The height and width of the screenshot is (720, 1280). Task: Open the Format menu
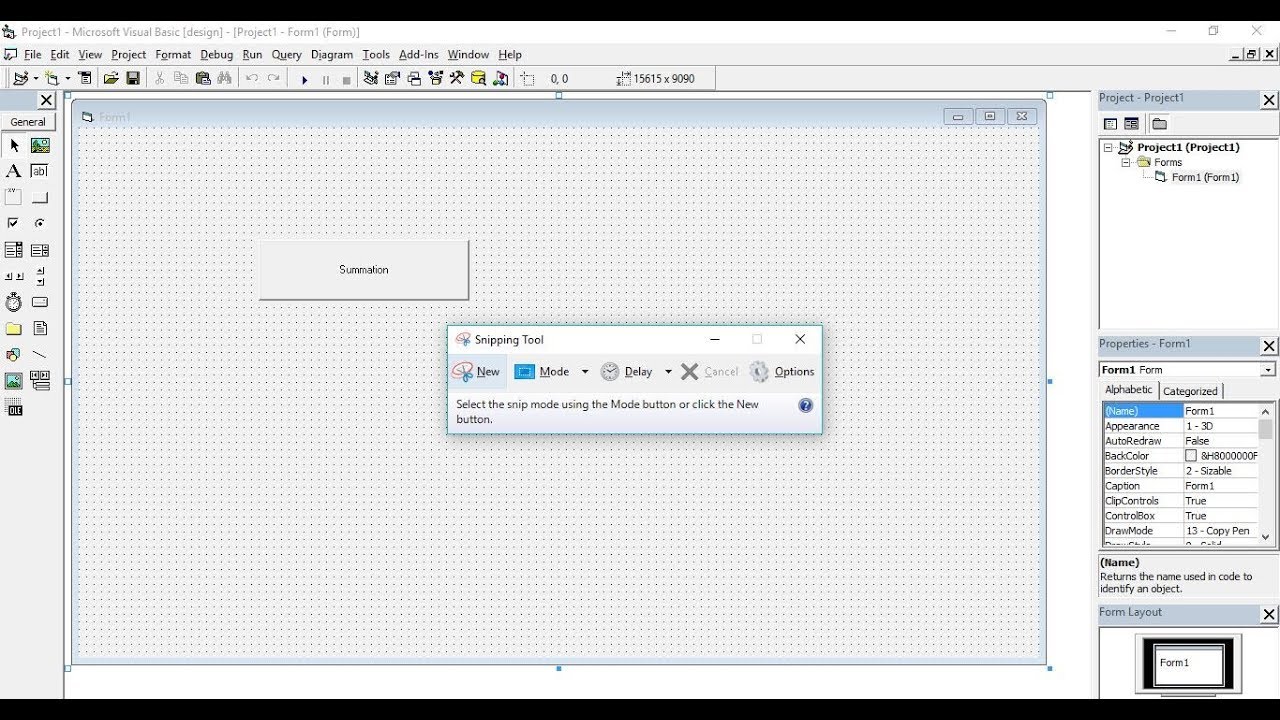coord(173,55)
